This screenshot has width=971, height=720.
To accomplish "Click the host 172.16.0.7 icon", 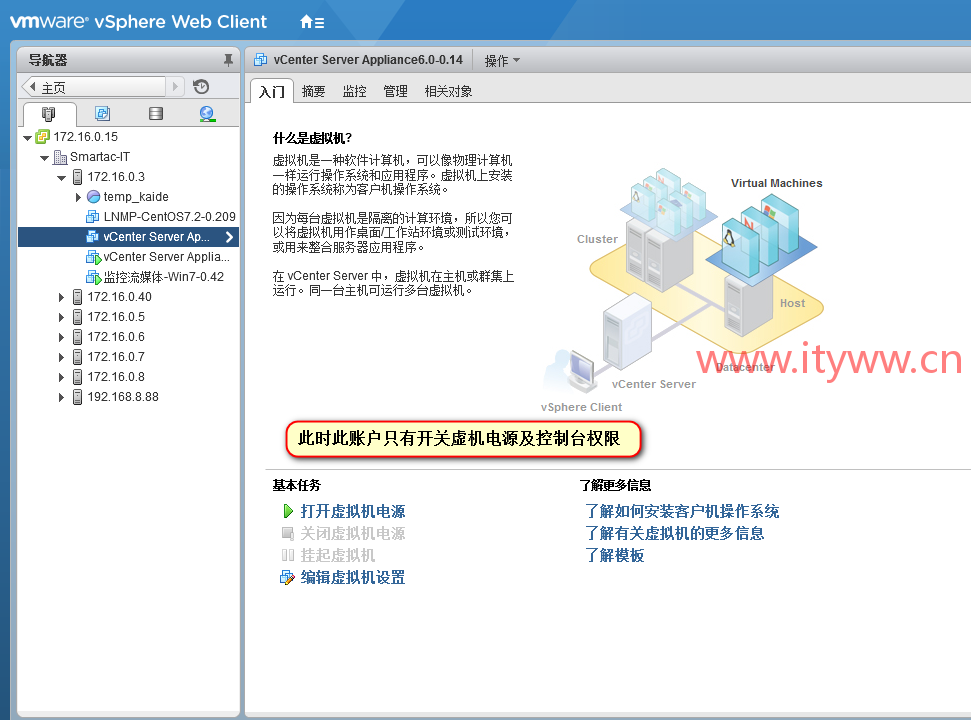I will 77,357.
